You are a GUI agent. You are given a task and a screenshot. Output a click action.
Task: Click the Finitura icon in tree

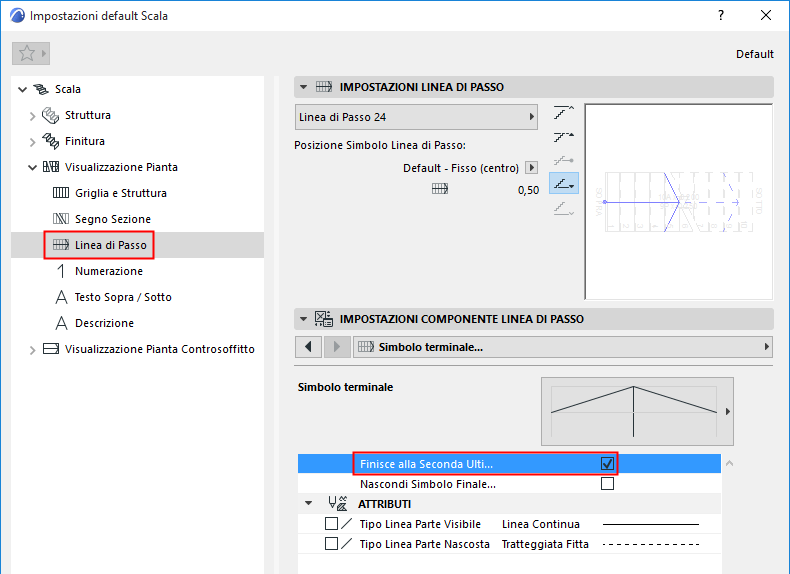click(x=50, y=141)
